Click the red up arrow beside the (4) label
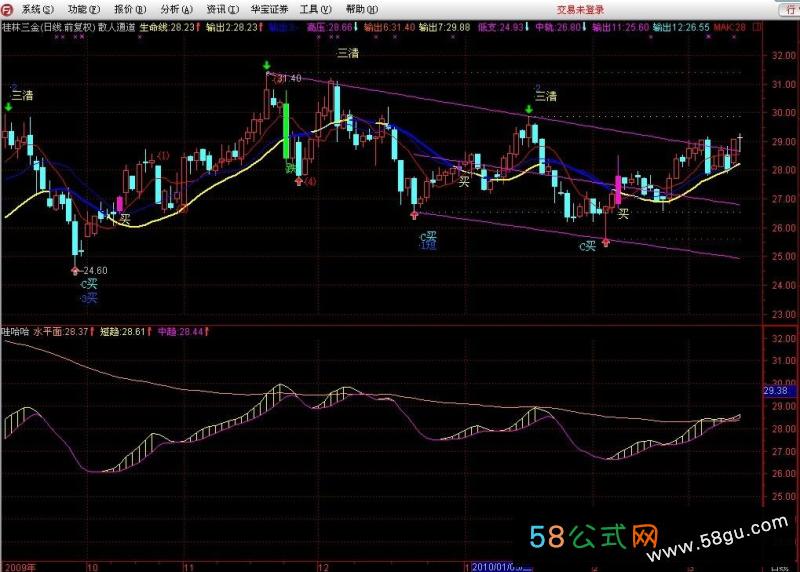 [299, 181]
